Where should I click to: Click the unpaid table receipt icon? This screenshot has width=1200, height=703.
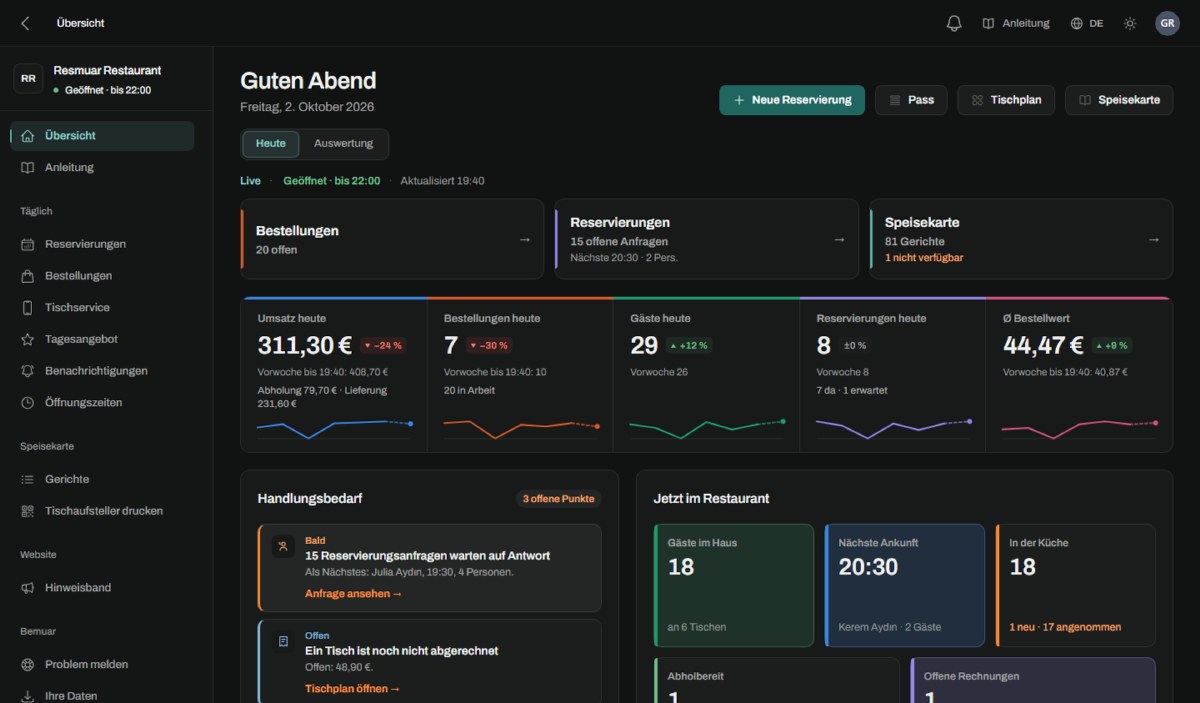point(283,642)
